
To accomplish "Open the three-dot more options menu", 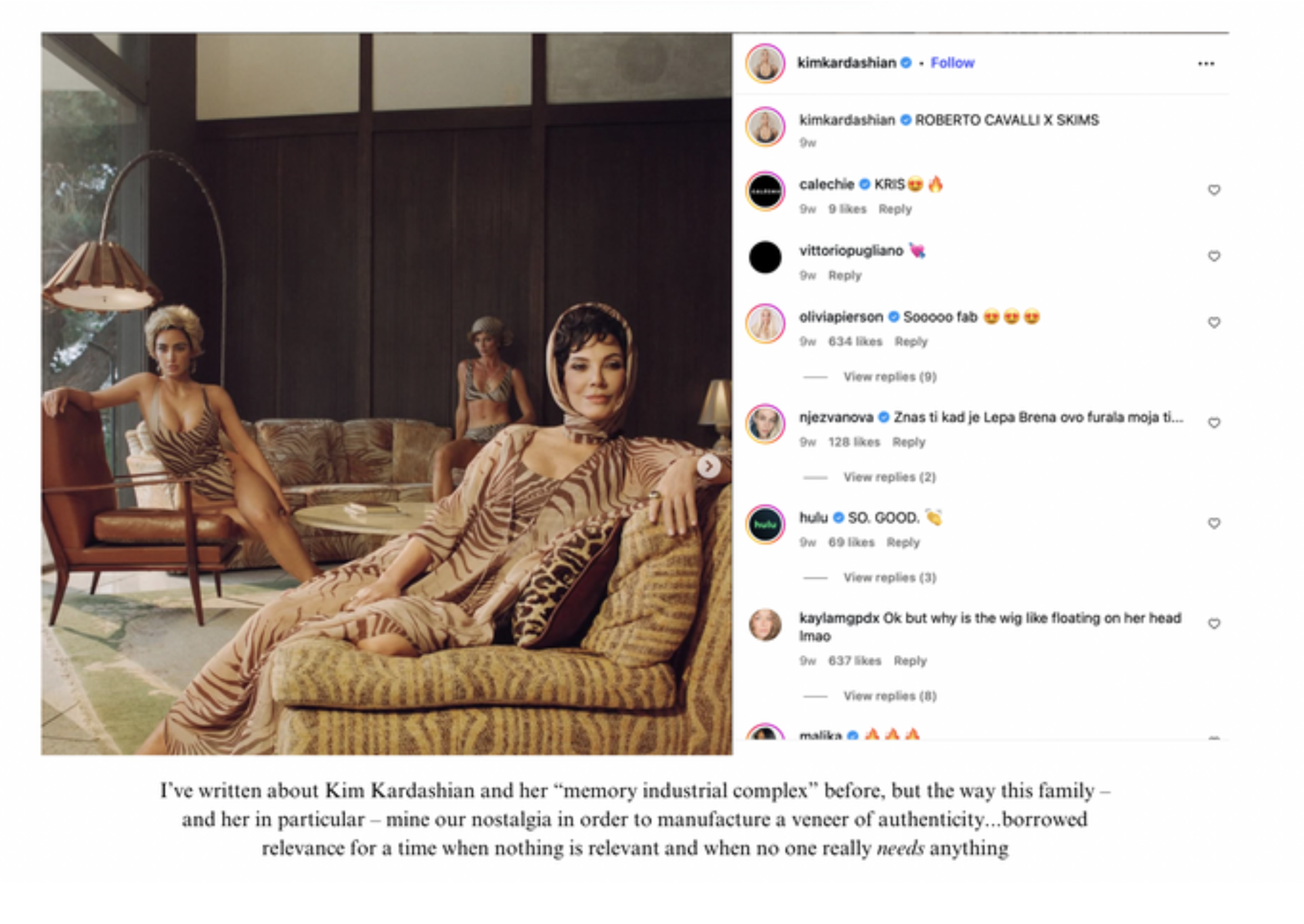I will (x=1205, y=63).
